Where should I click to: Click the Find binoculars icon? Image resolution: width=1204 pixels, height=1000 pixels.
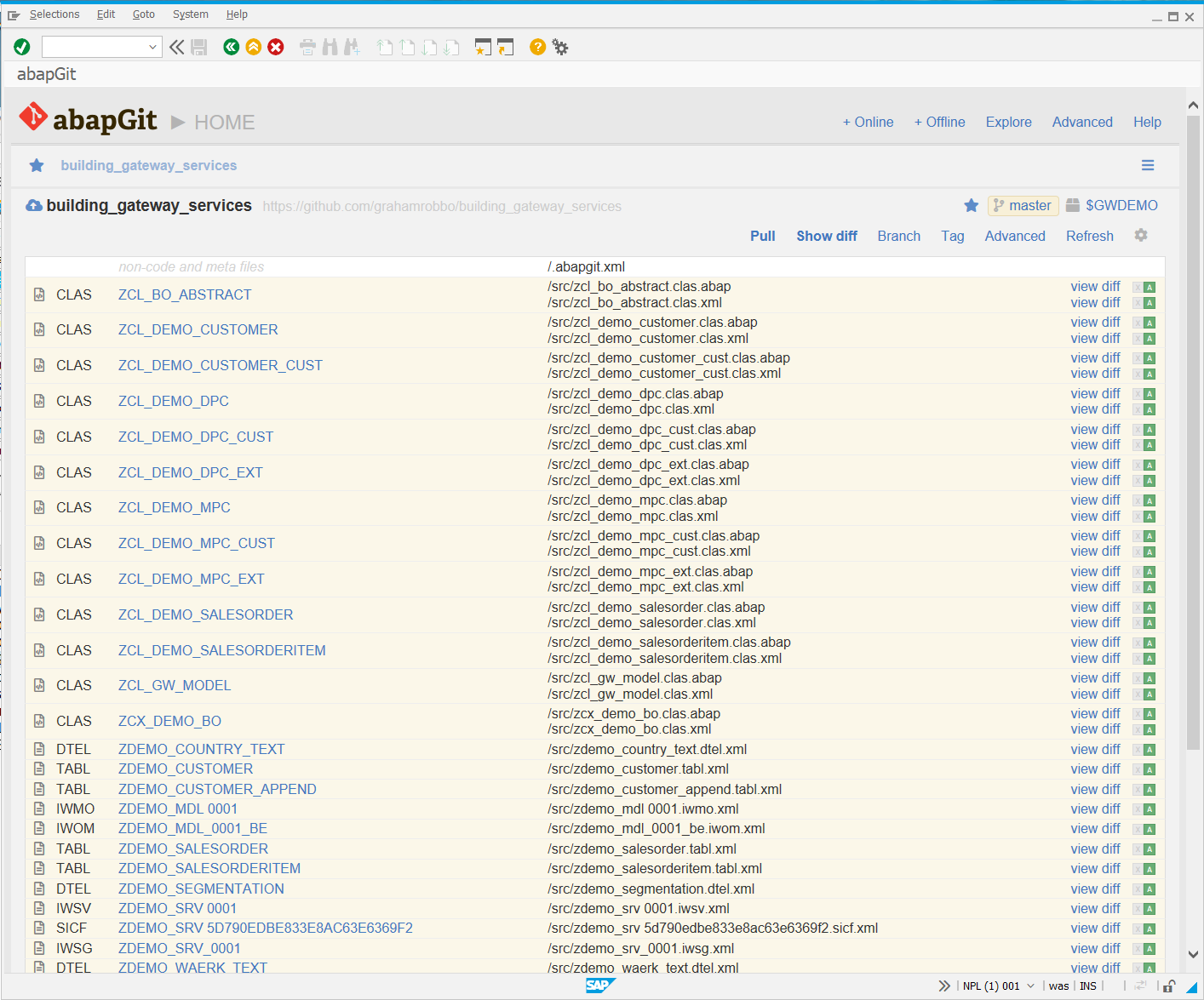330,47
